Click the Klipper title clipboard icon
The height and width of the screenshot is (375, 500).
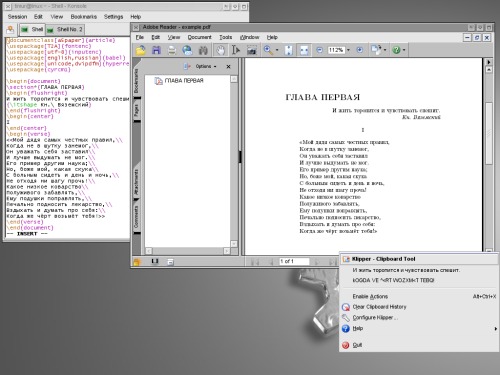click(x=346, y=259)
